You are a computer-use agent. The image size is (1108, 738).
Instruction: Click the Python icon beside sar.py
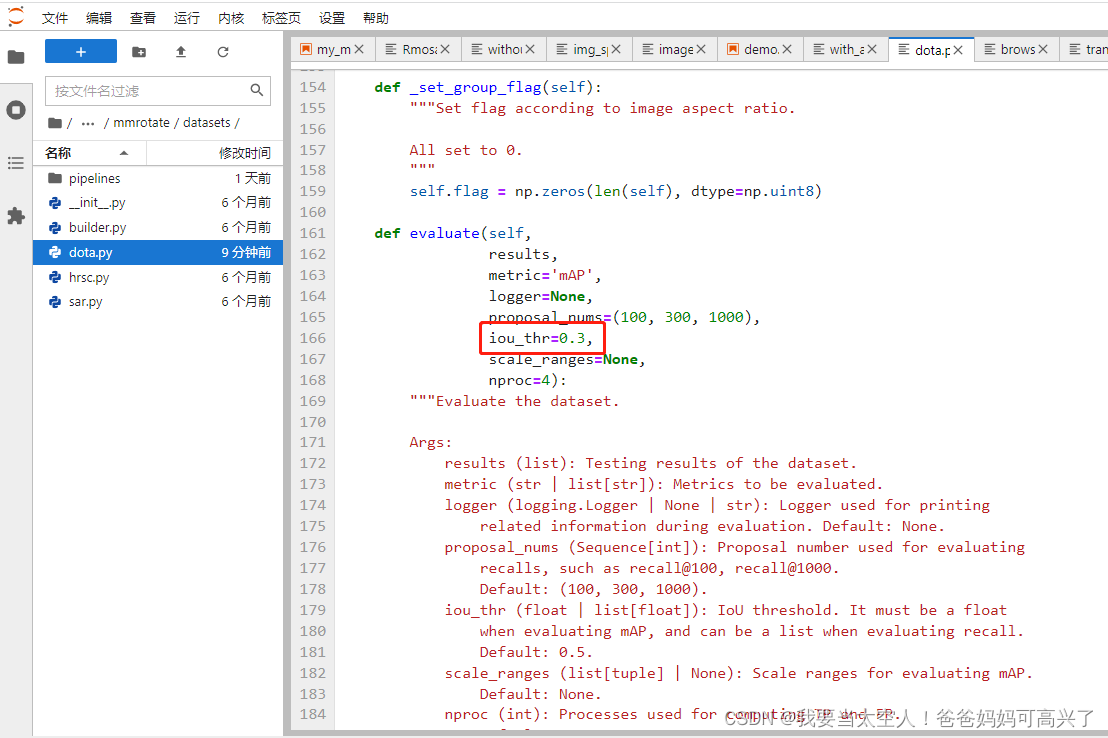point(55,302)
